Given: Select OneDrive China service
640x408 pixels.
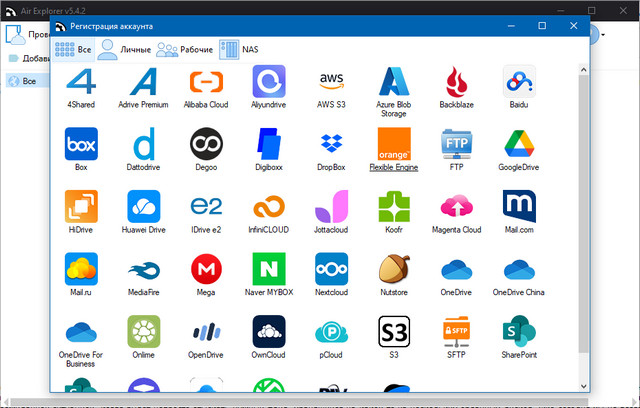Looking at the screenshot, I should click(x=519, y=269).
